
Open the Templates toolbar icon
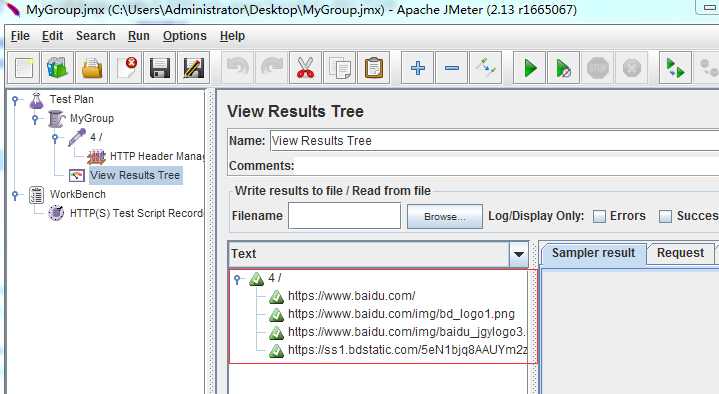(58, 68)
